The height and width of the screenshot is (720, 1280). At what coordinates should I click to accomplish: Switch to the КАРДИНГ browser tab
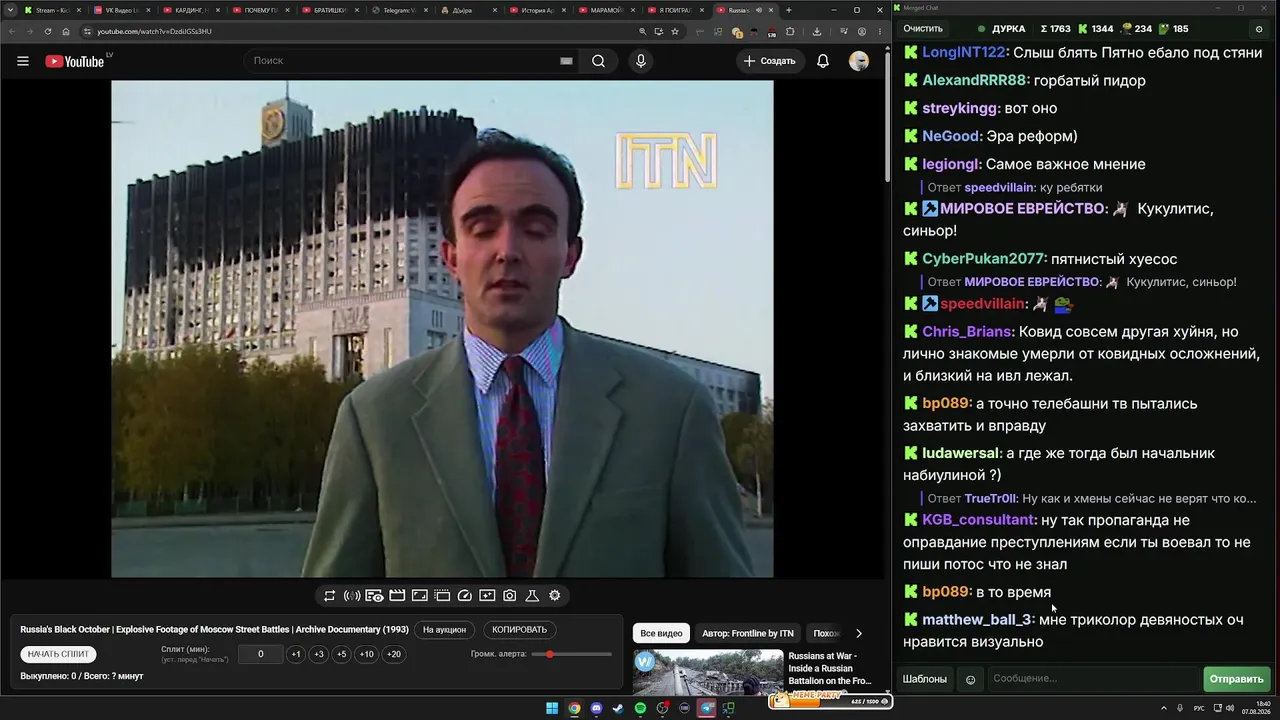click(189, 10)
